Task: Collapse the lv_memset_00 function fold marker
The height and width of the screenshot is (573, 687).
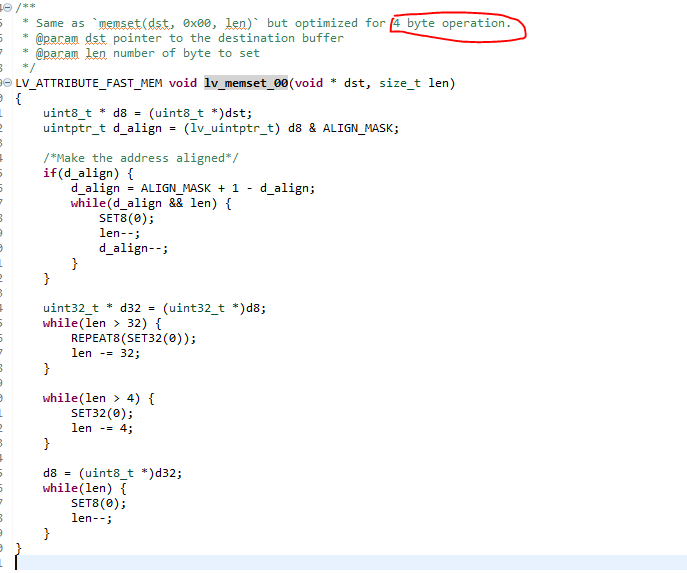Action: [x=7, y=82]
